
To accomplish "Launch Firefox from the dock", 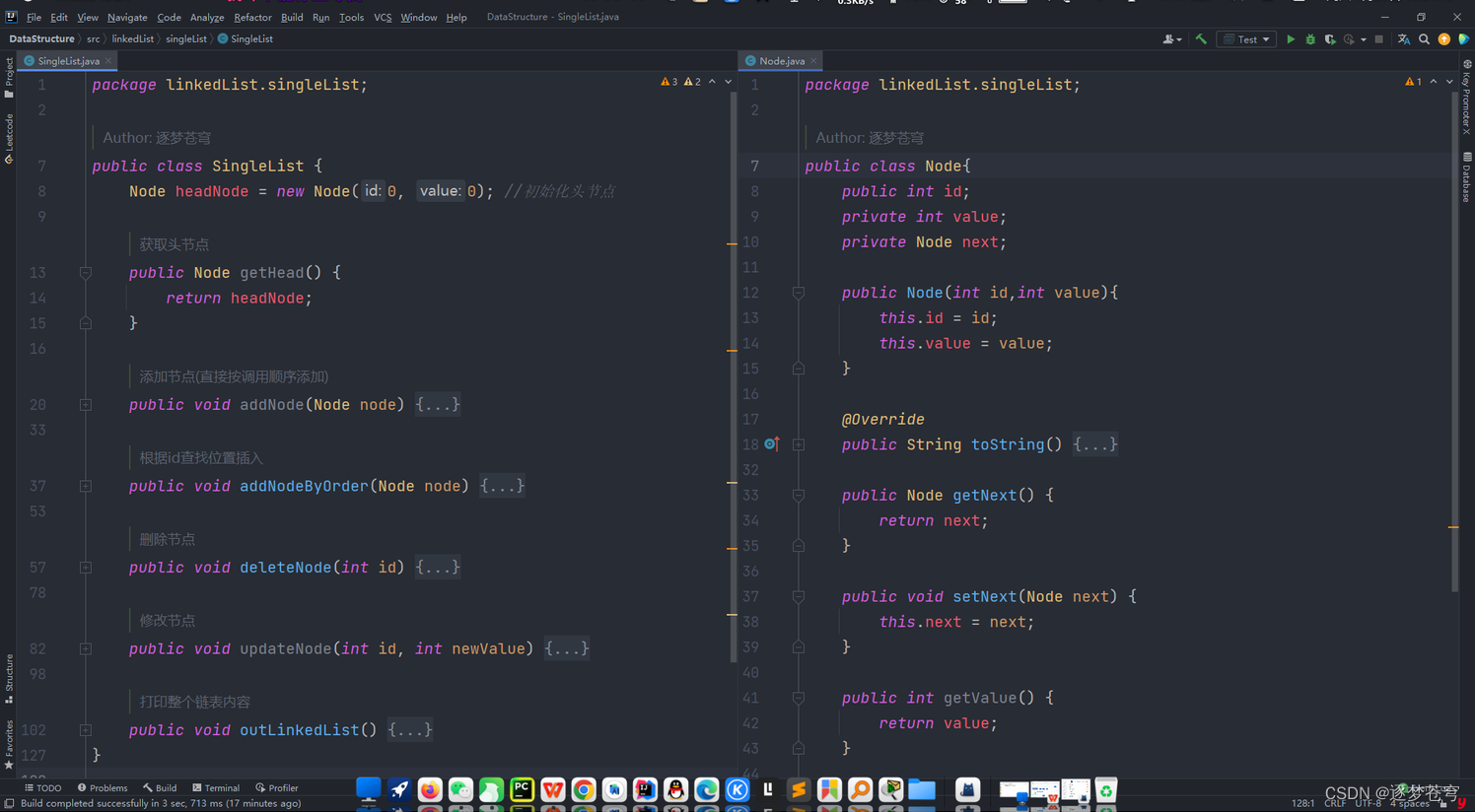I will [430, 789].
